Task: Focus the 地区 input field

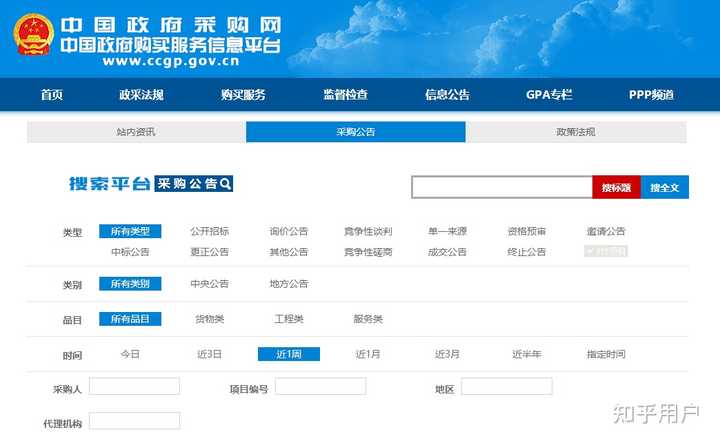Action: click(x=506, y=386)
